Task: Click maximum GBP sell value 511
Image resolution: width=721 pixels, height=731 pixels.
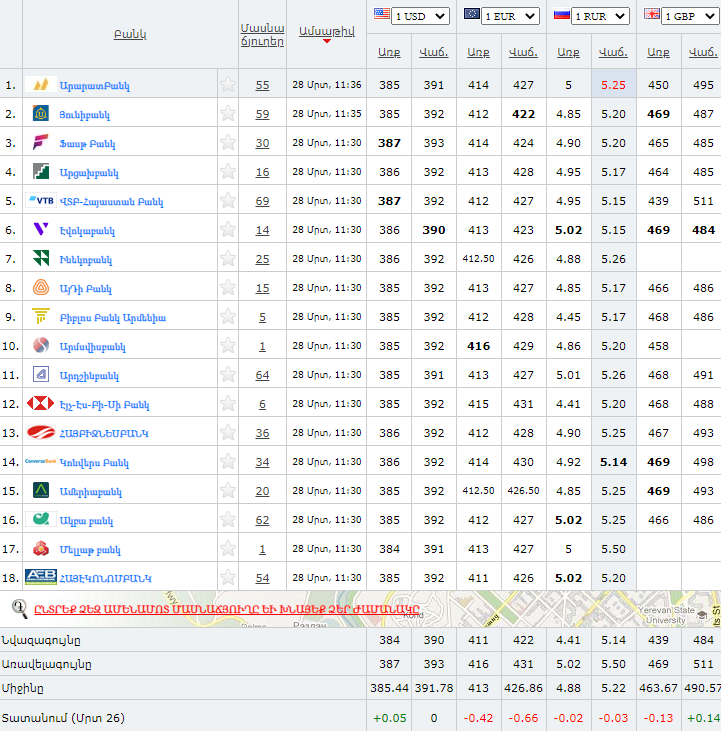Action: [703, 664]
